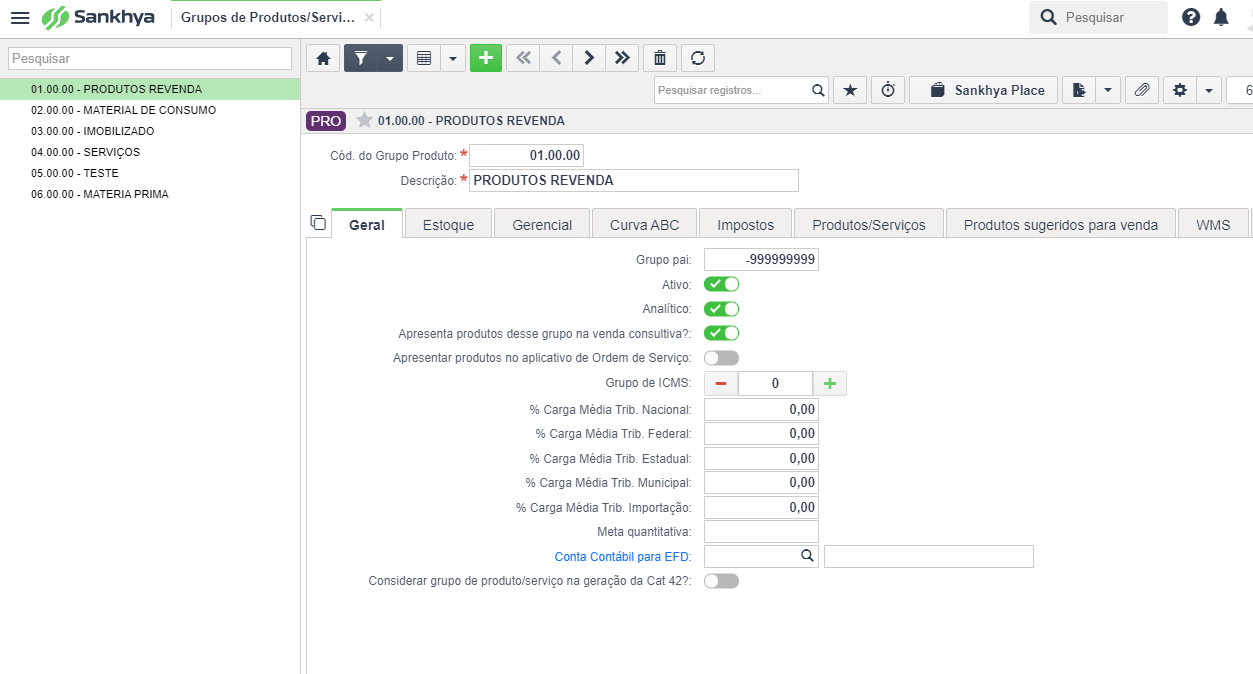
Task: Open attachments with the paperclip icon
Action: pos(1142,90)
